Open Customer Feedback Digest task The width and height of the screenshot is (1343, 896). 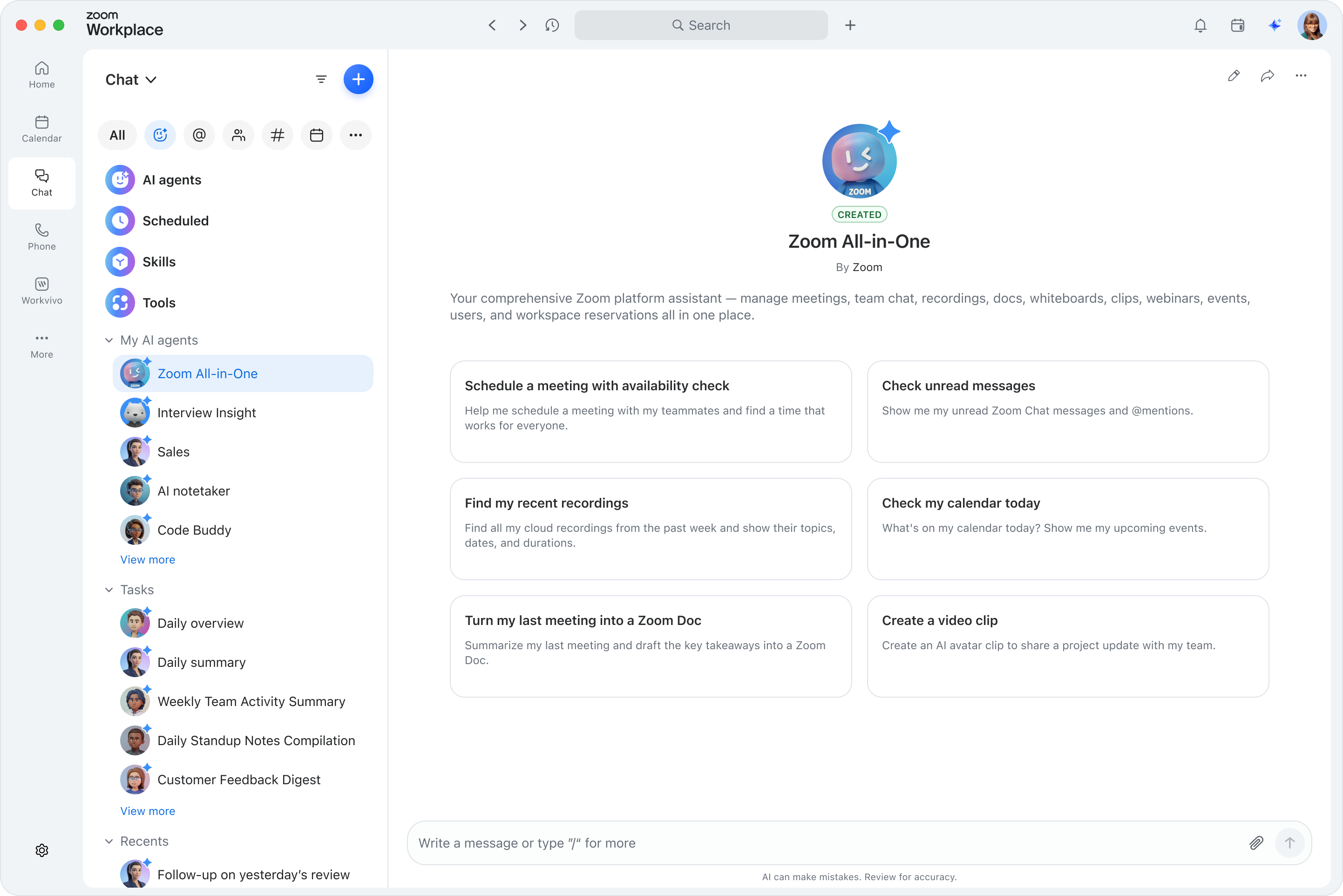point(243,780)
